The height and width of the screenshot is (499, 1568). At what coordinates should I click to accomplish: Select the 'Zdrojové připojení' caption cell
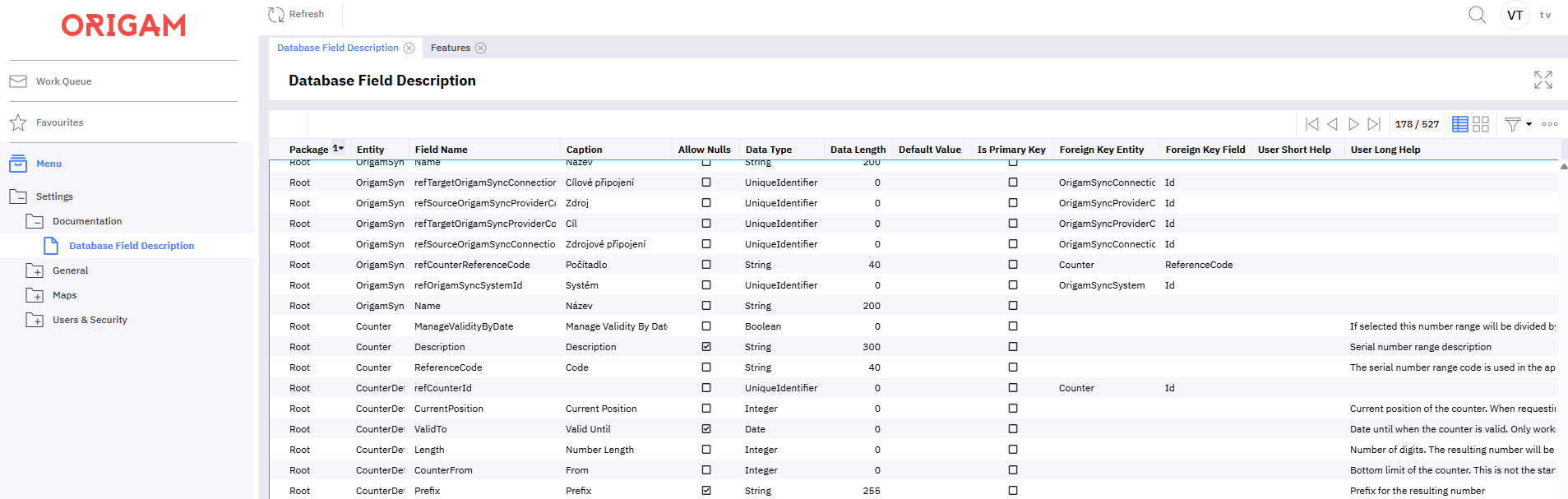pyautogui.click(x=617, y=244)
